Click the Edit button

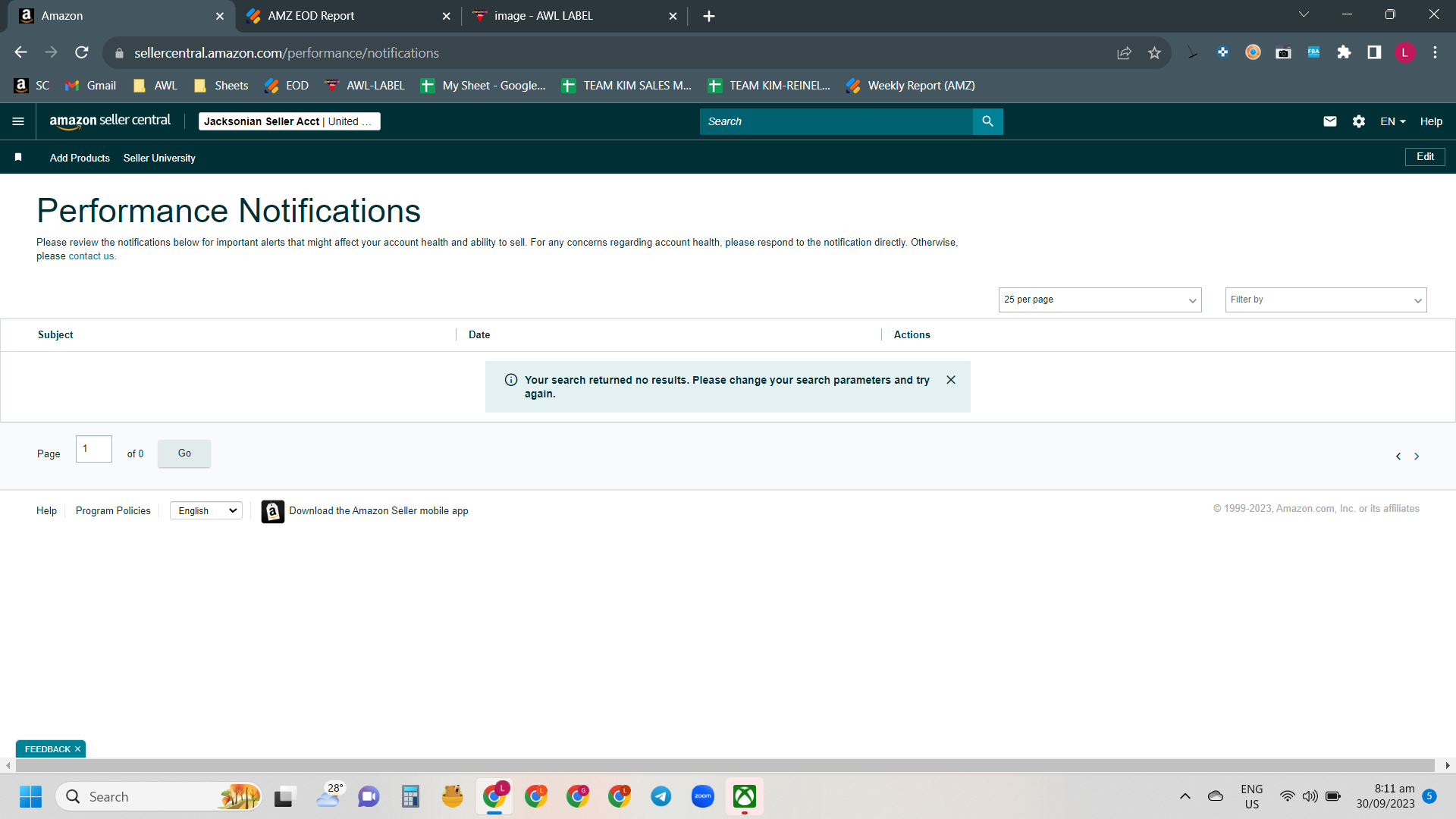coord(1425,157)
